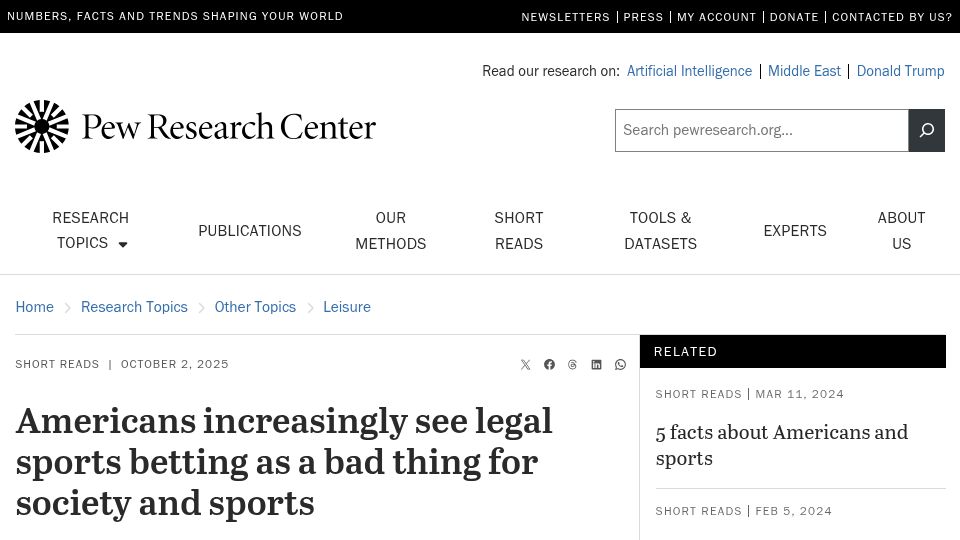Viewport: 960px width, 540px height.
Task: Go to Short Reads section
Action: (519, 231)
